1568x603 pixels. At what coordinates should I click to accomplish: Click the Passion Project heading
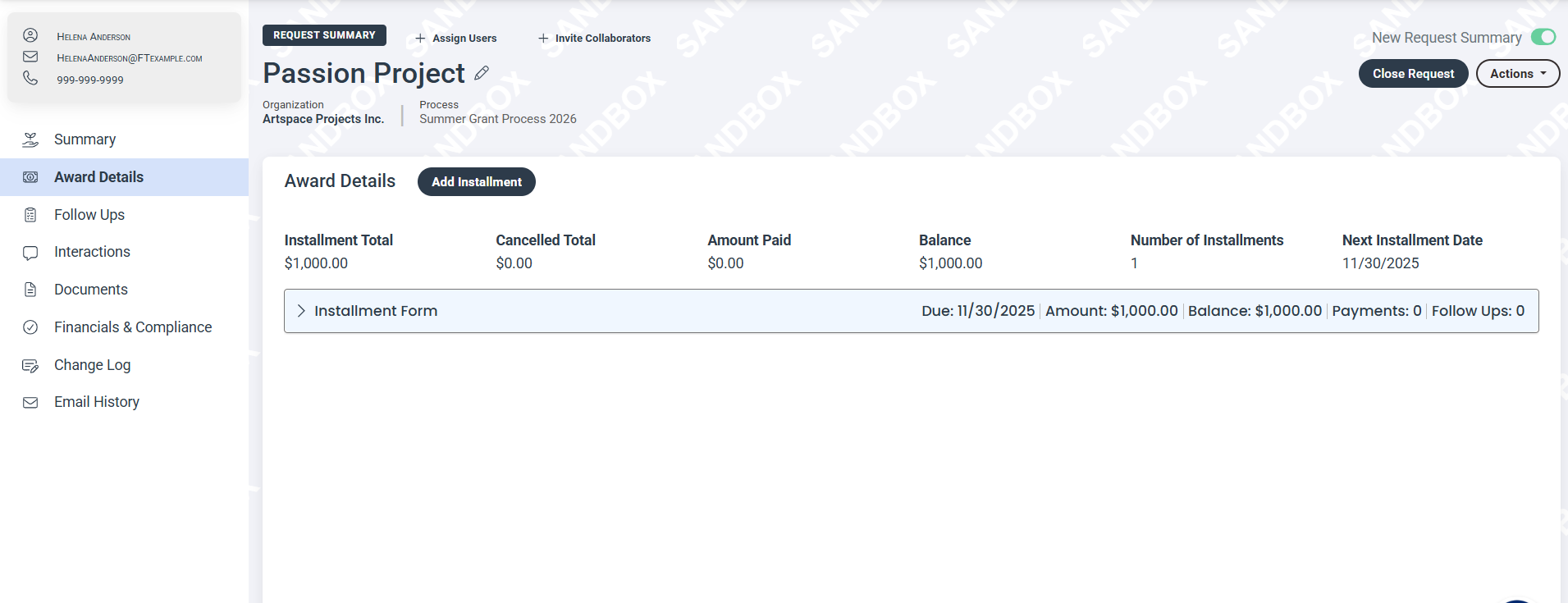tap(363, 73)
